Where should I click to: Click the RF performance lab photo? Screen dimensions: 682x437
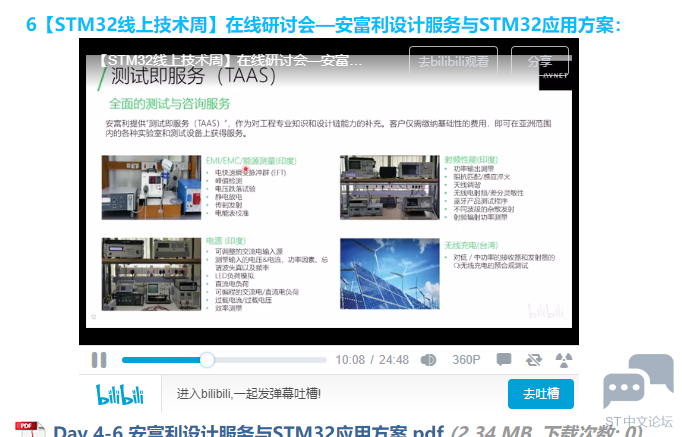click(390, 187)
